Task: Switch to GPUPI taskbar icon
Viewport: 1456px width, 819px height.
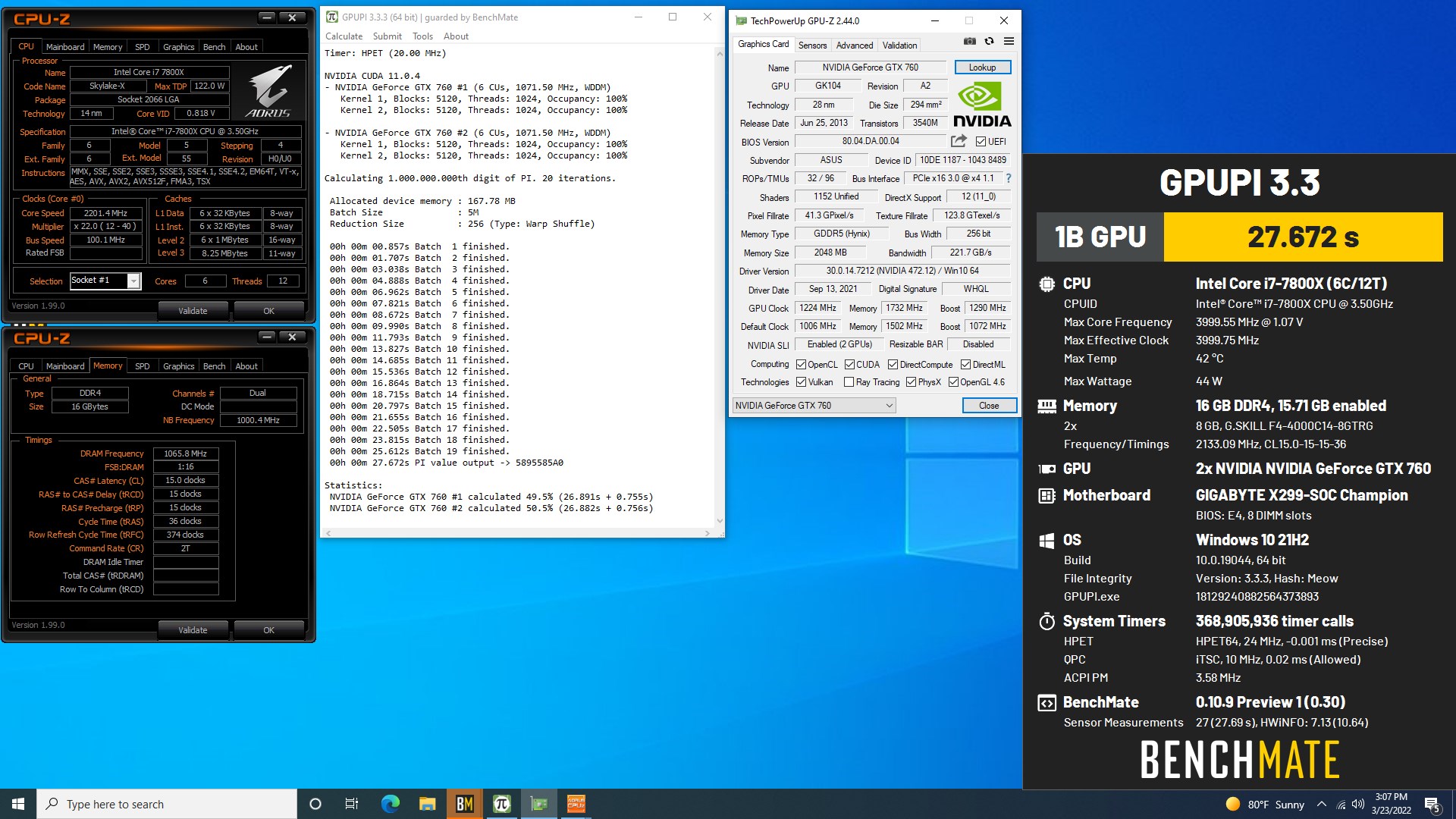Action: [x=501, y=804]
